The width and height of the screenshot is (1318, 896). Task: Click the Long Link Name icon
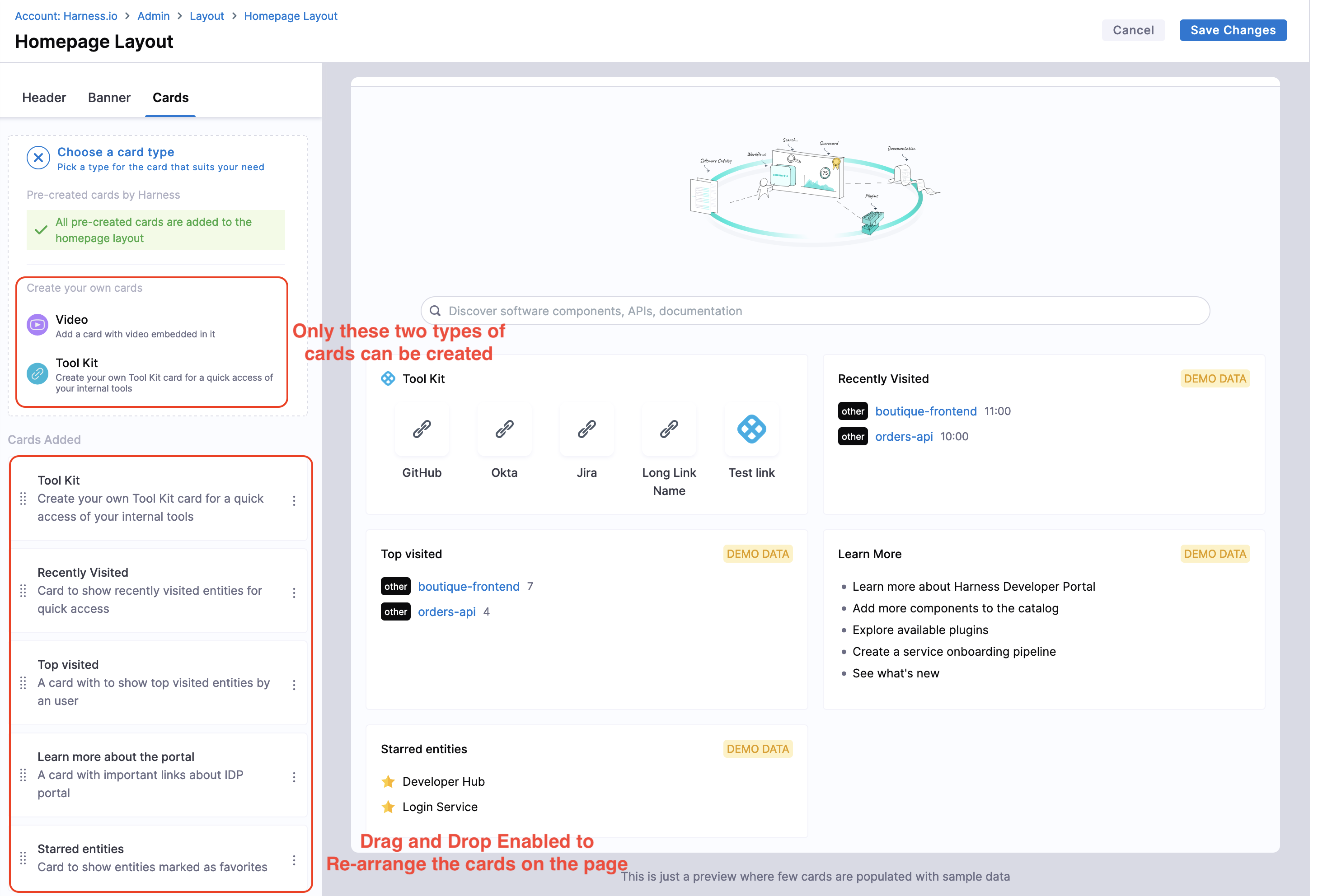click(669, 429)
